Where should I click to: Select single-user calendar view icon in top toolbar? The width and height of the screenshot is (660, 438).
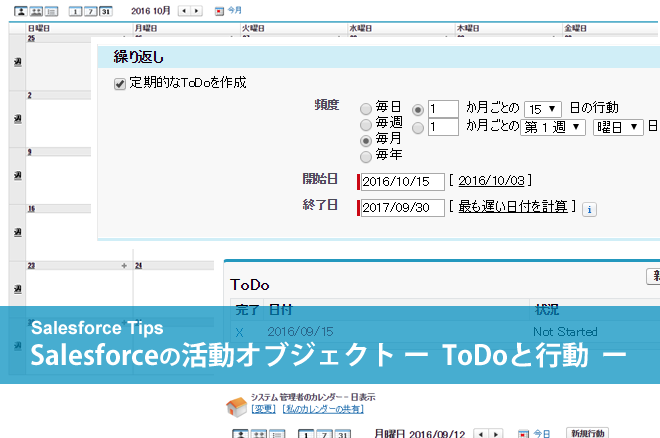[21, 11]
